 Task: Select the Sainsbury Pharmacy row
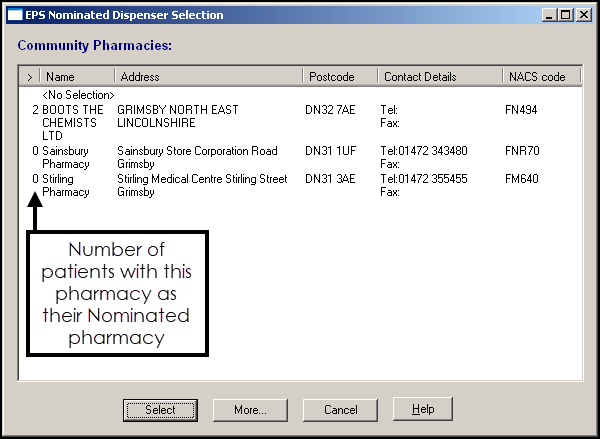pos(66,157)
